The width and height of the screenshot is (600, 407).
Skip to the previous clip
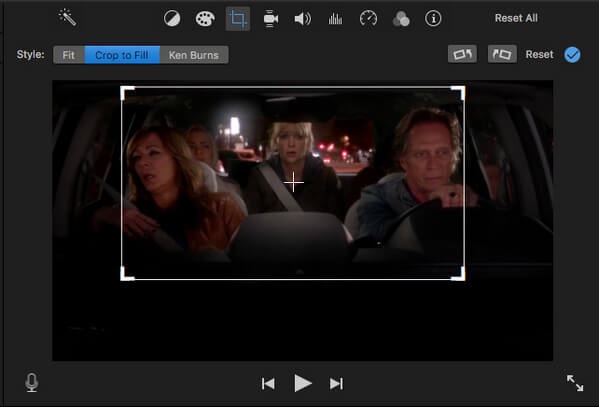[268, 383]
